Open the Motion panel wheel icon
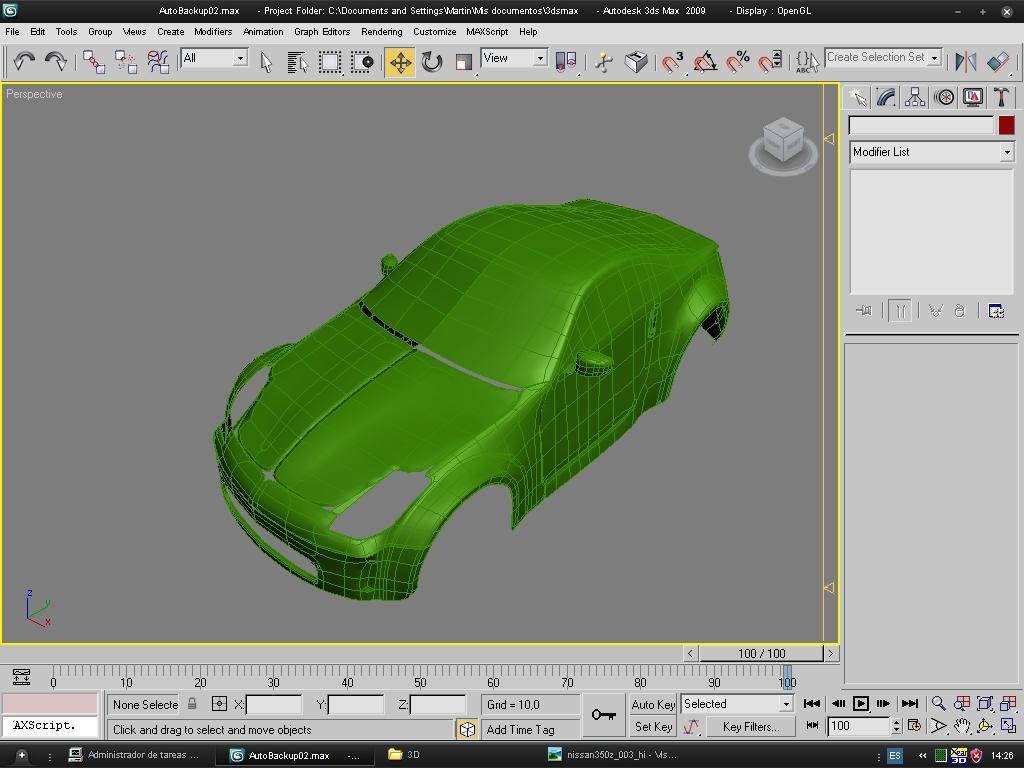Viewport: 1024px width, 768px height. [944, 97]
